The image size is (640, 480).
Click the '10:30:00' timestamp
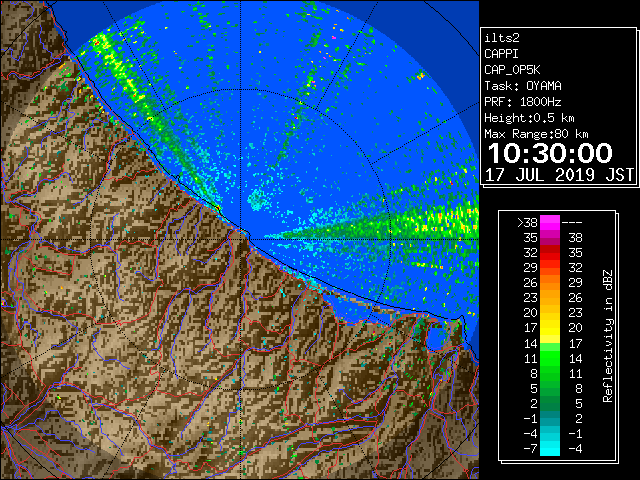[x=550, y=153]
